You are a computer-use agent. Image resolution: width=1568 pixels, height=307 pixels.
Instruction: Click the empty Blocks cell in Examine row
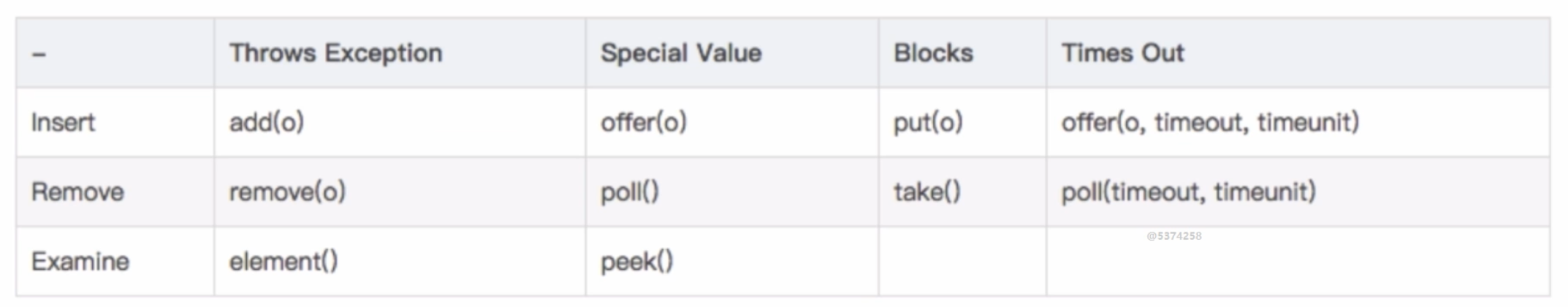(x=962, y=261)
